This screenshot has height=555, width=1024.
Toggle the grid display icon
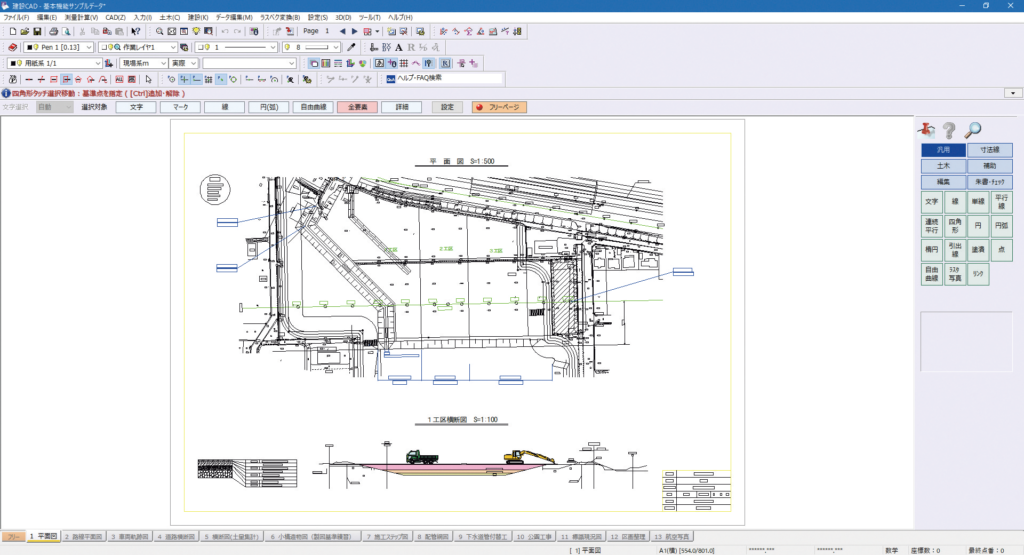coord(404,63)
